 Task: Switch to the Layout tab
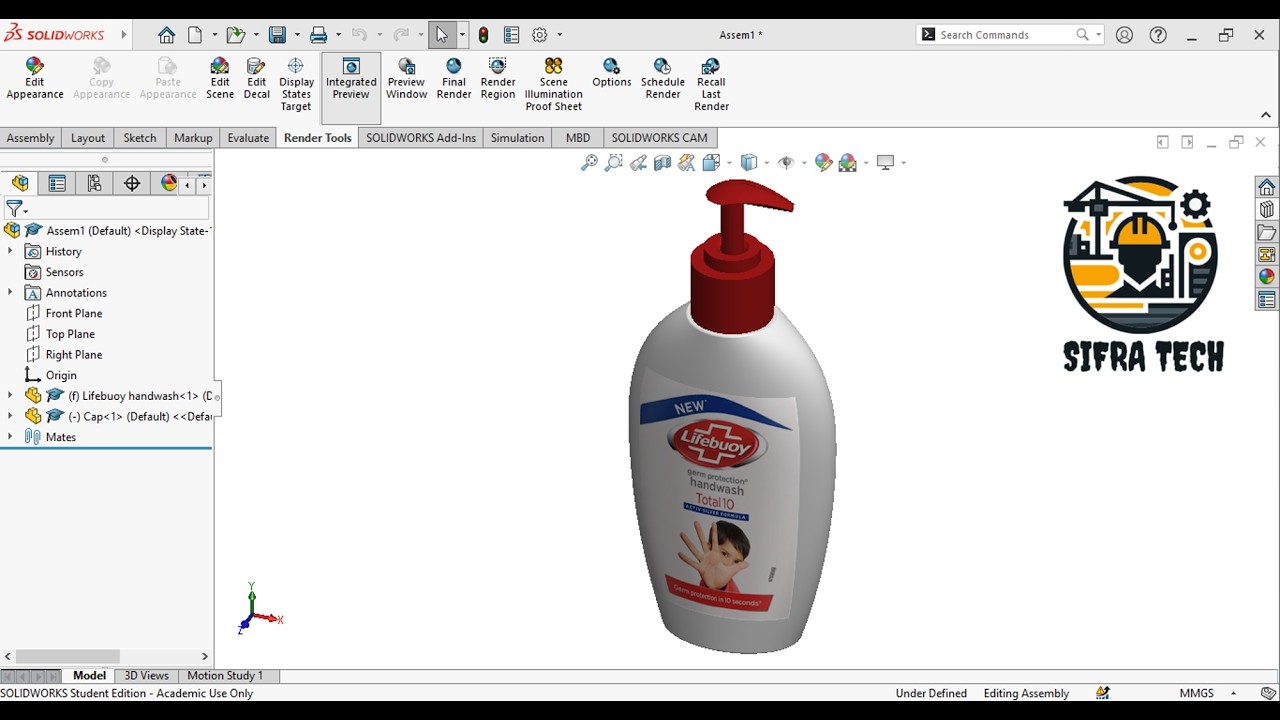pyautogui.click(x=88, y=138)
